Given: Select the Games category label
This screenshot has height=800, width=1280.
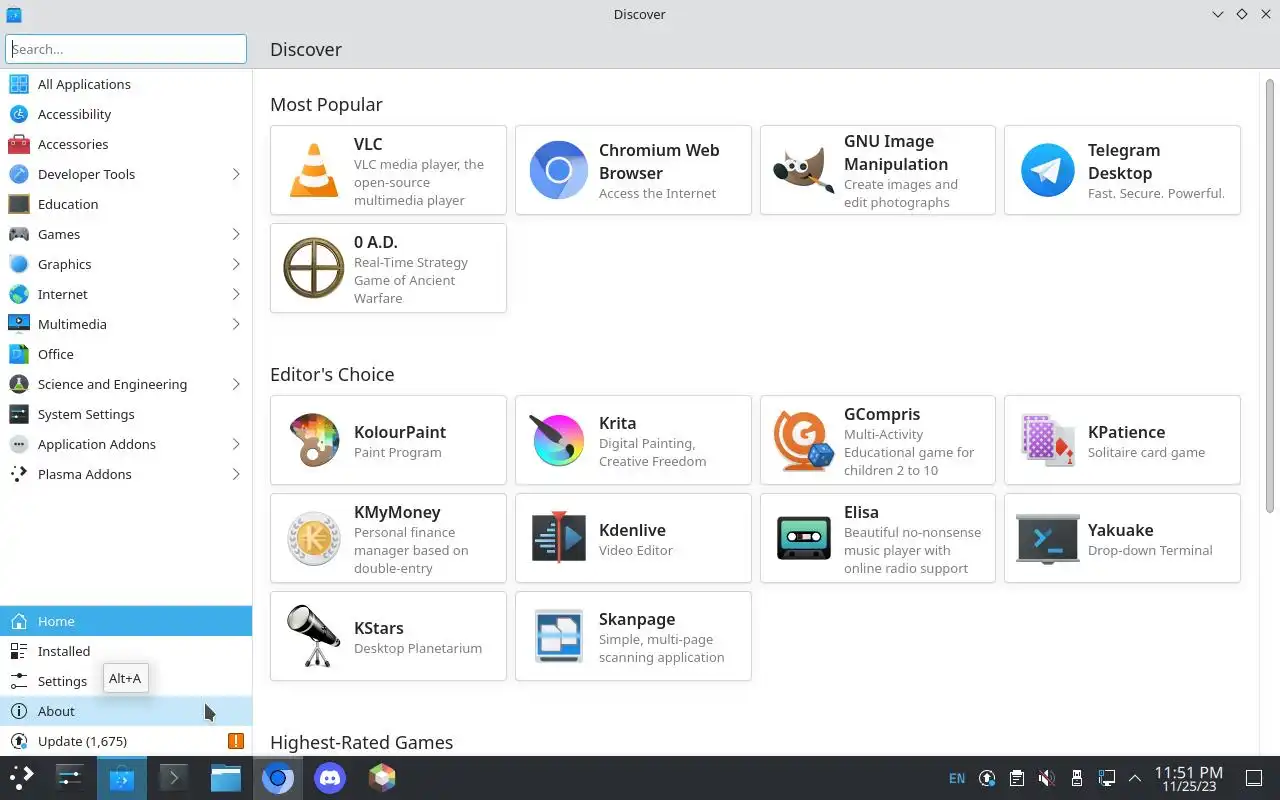Looking at the screenshot, I should (x=59, y=234).
